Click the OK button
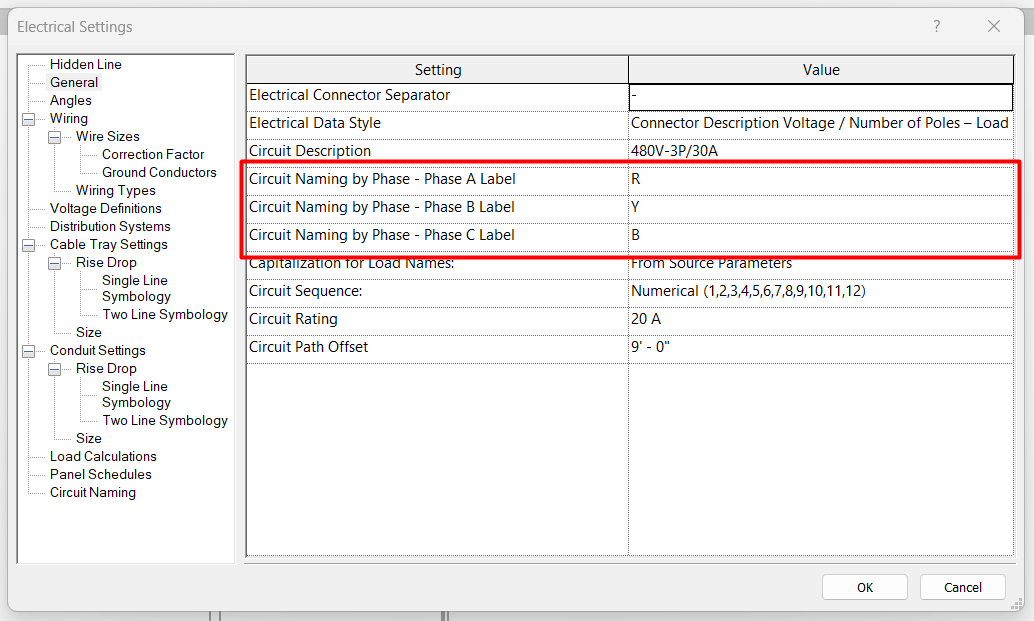 click(864, 587)
